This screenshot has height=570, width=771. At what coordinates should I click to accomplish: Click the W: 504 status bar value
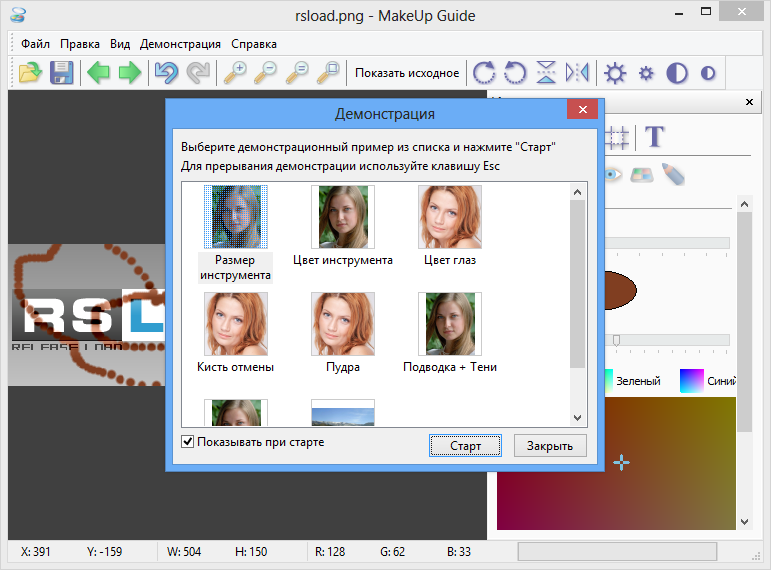click(x=184, y=552)
